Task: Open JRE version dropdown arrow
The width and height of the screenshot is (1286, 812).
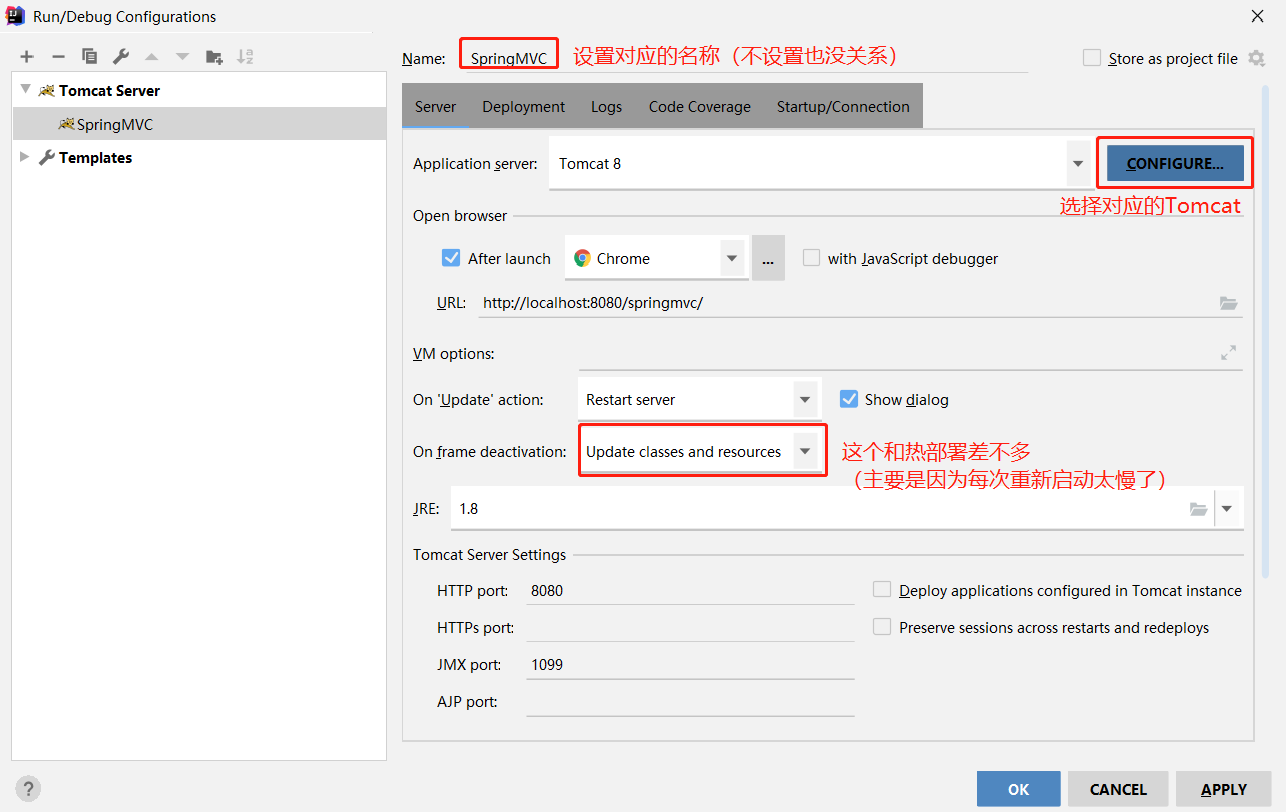Action: [x=1227, y=509]
